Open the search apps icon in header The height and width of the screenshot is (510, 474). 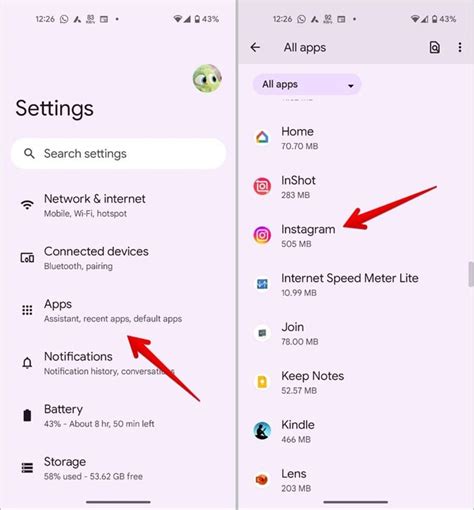click(x=434, y=47)
